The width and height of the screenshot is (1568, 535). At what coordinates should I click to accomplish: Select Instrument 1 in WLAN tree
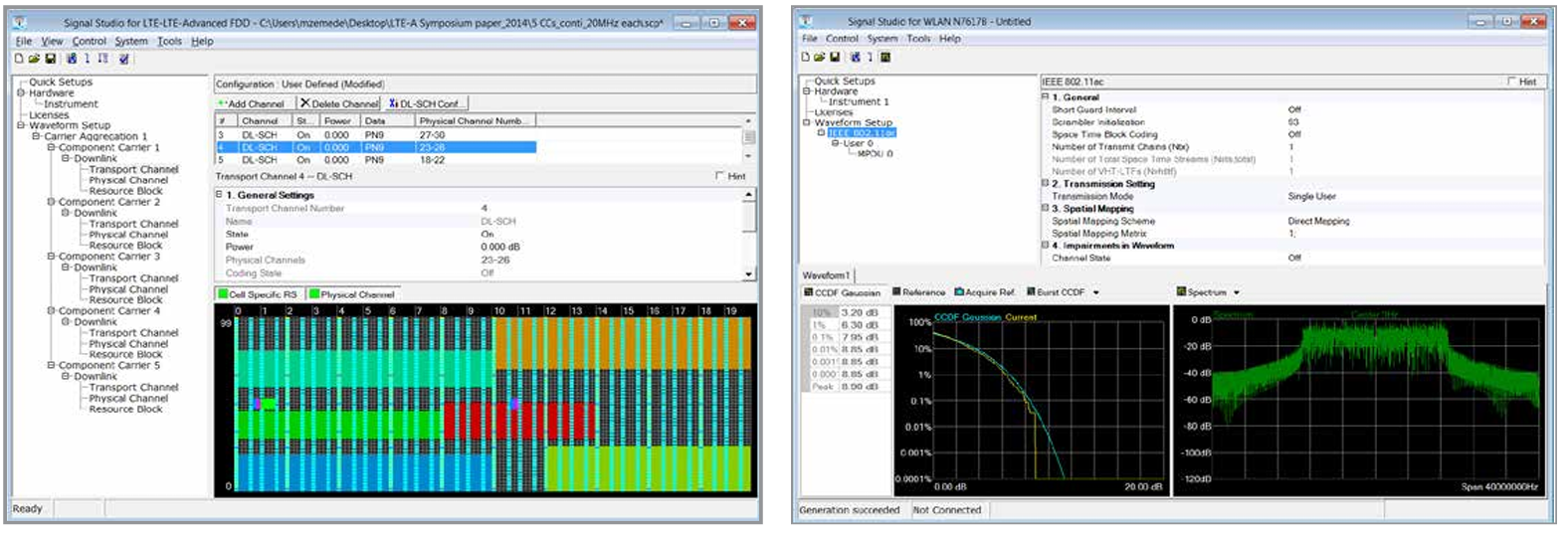[x=859, y=101]
